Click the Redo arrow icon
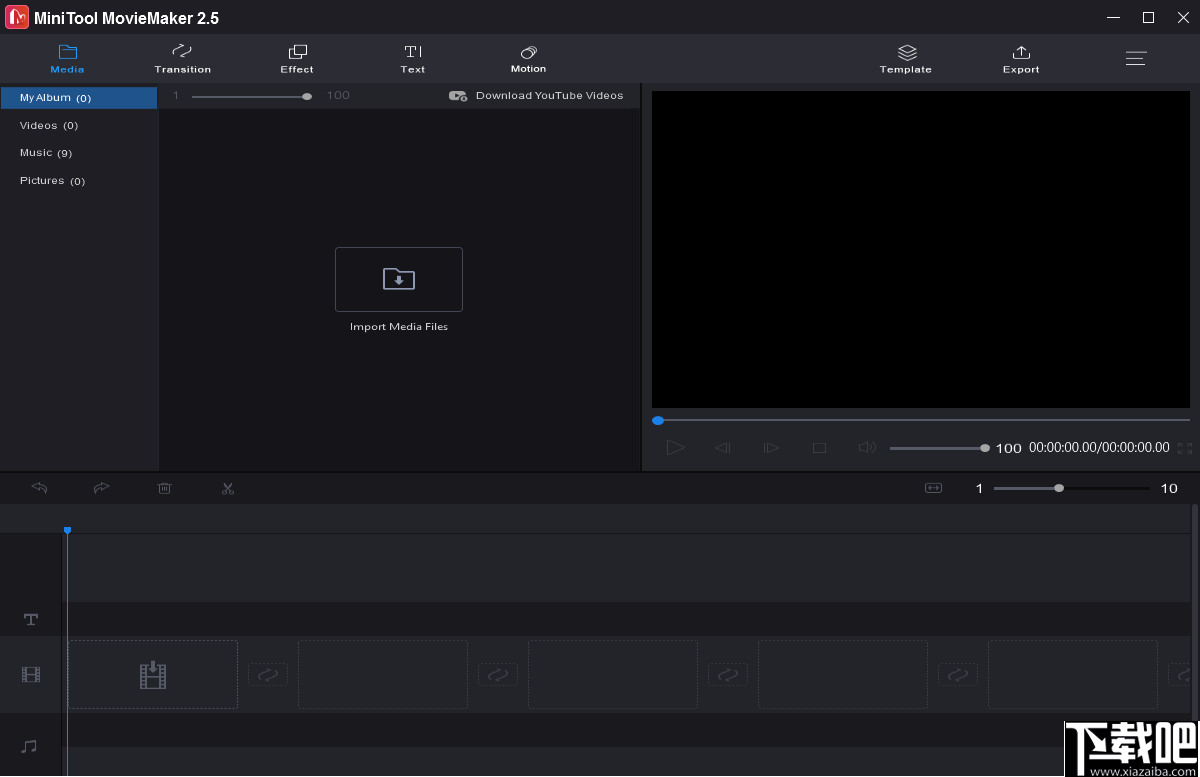 tap(101, 488)
